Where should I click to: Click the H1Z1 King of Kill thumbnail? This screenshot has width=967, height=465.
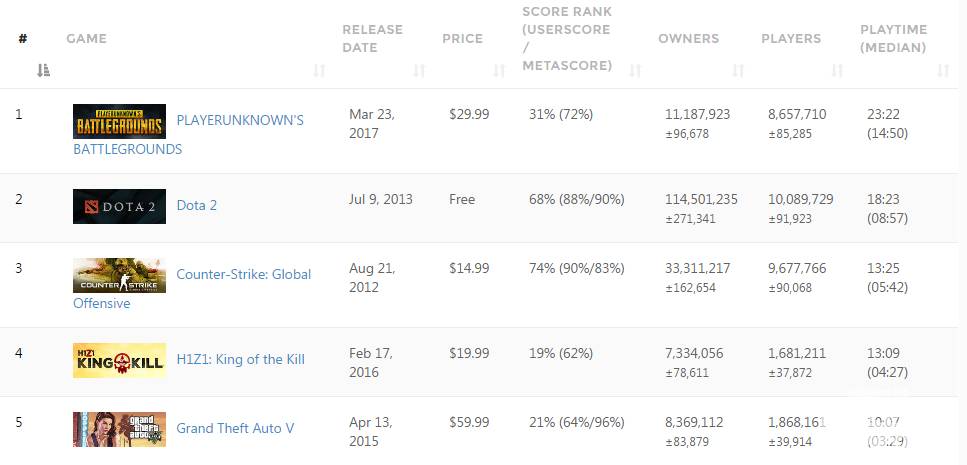tap(119, 360)
